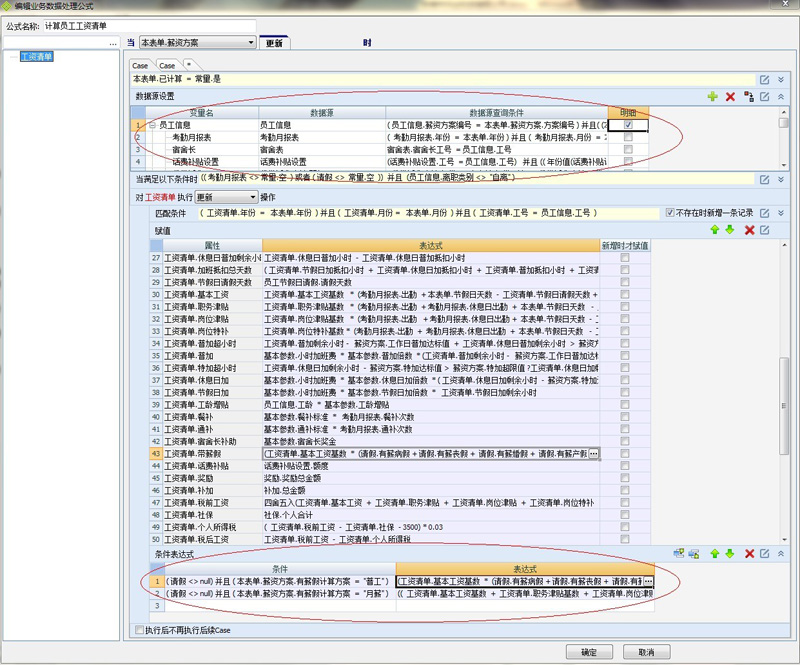The width and height of the screenshot is (800, 665).
Task: Move the 条件表达式 row up
Action: (715, 554)
